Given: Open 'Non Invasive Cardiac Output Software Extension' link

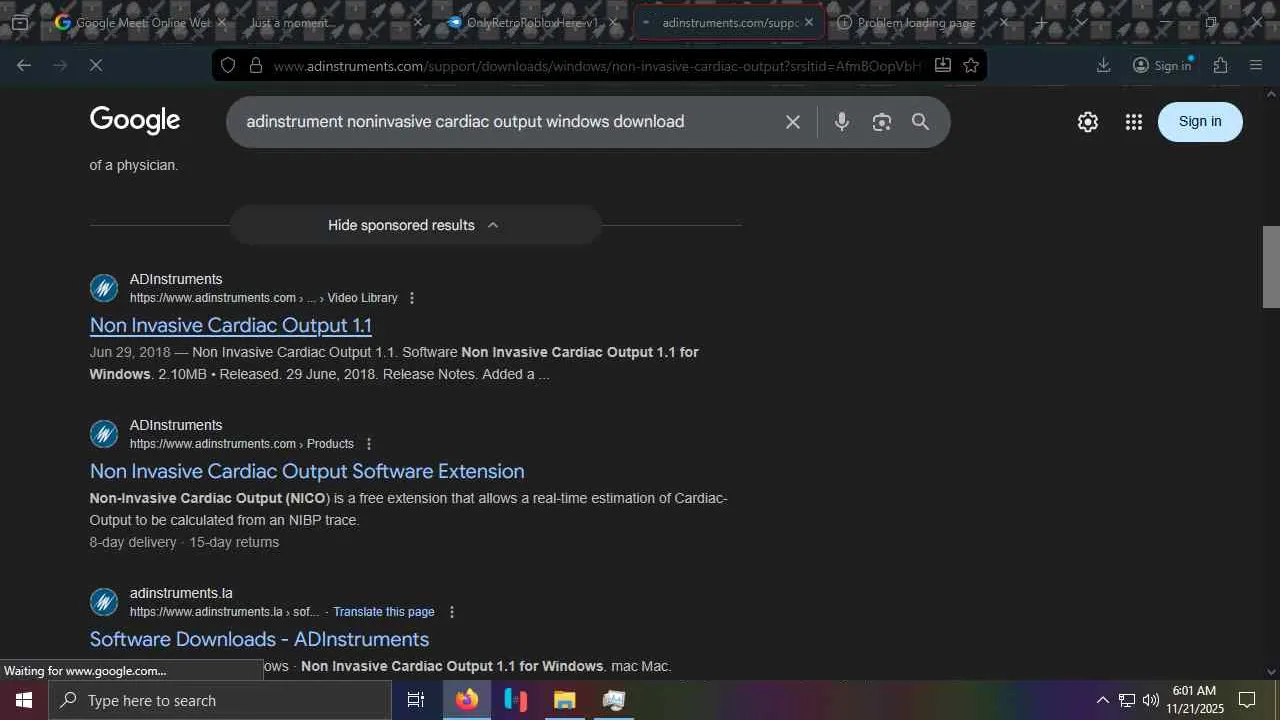Looking at the screenshot, I should 307,471.
